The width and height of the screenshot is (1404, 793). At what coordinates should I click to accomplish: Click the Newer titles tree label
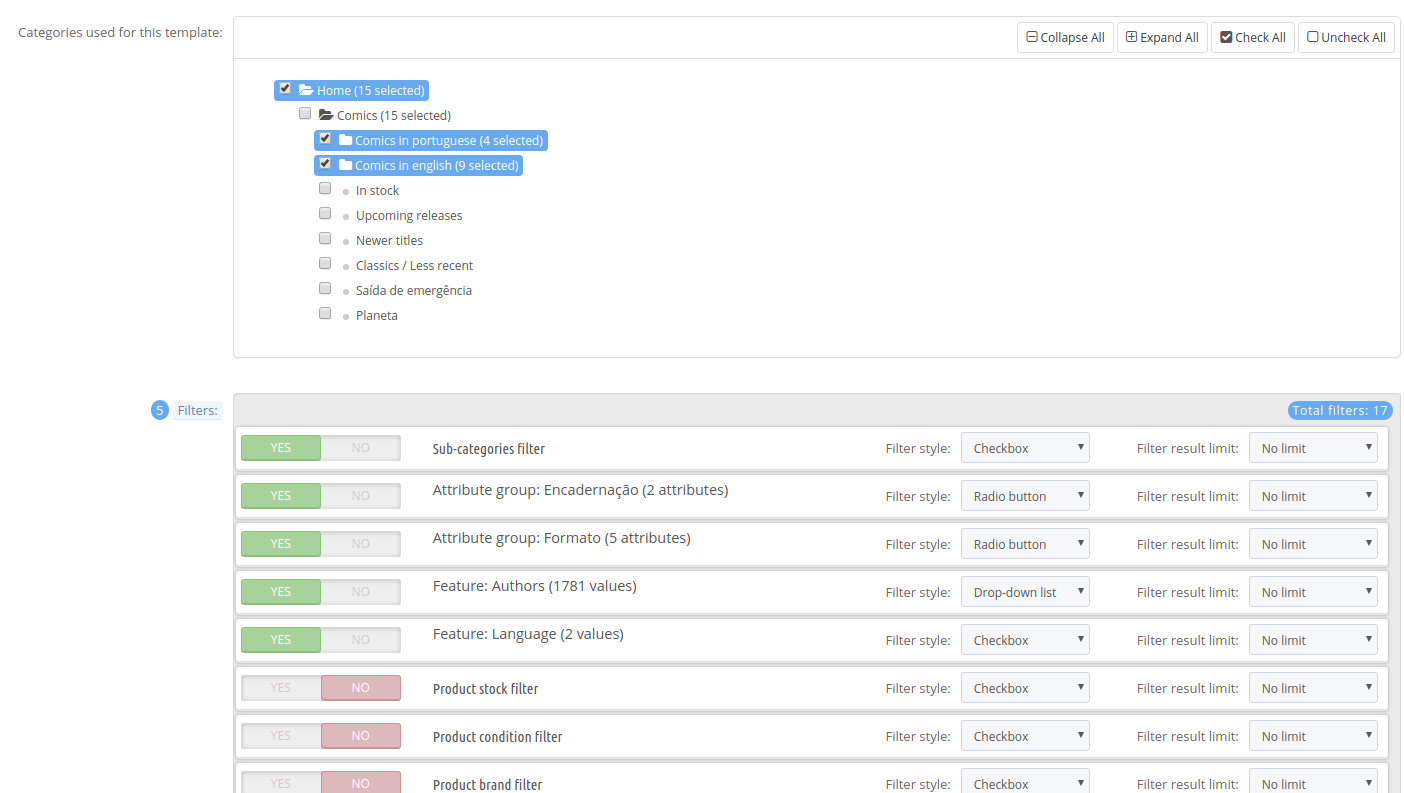click(x=389, y=240)
